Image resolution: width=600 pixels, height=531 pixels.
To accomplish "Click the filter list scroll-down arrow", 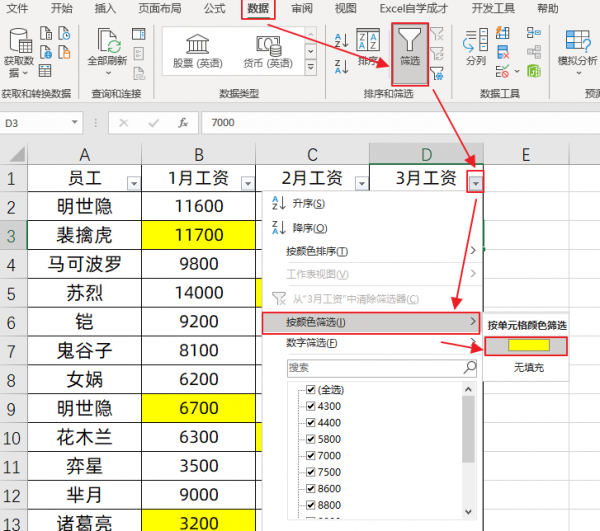I will point(468,512).
